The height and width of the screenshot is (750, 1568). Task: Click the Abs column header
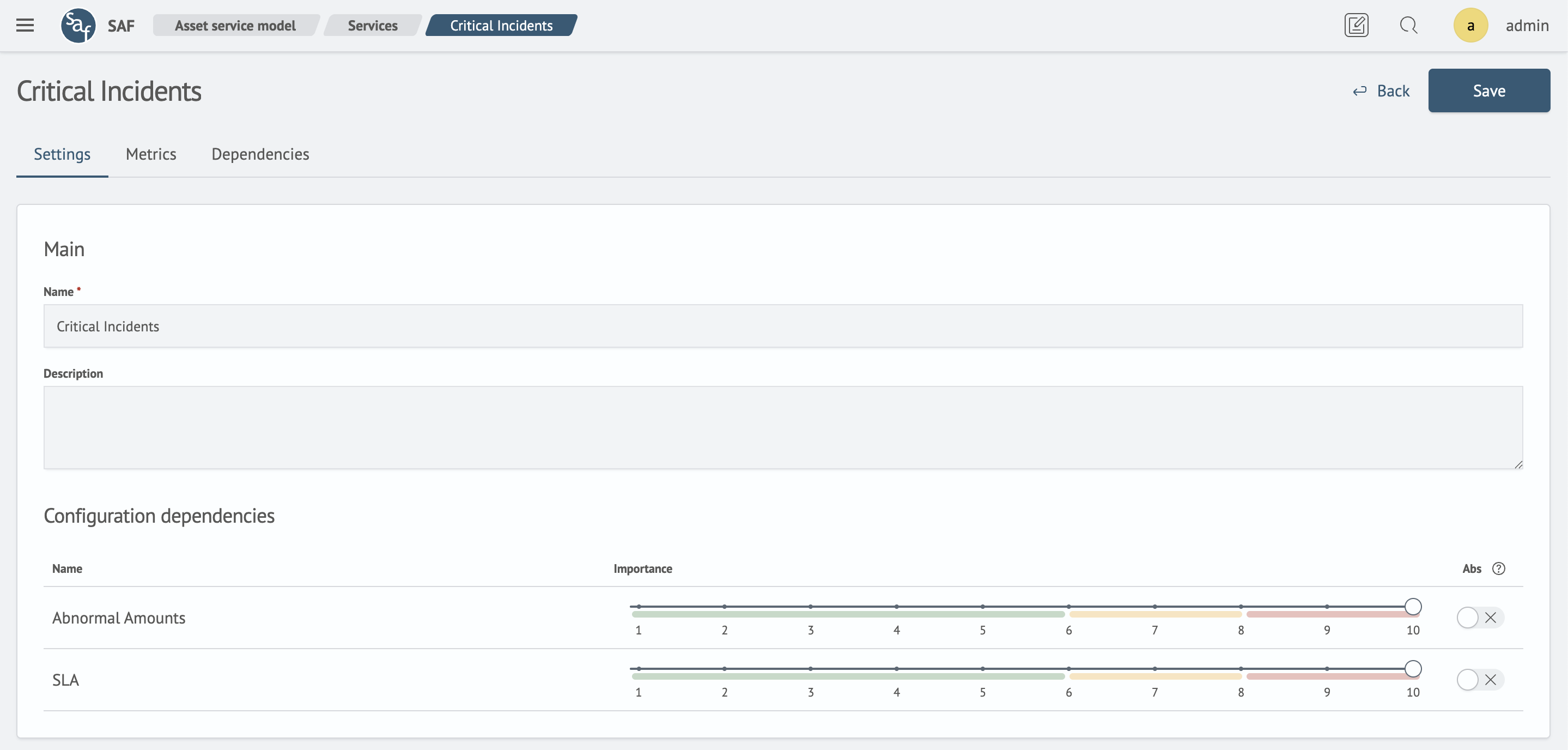tap(1471, 568)
